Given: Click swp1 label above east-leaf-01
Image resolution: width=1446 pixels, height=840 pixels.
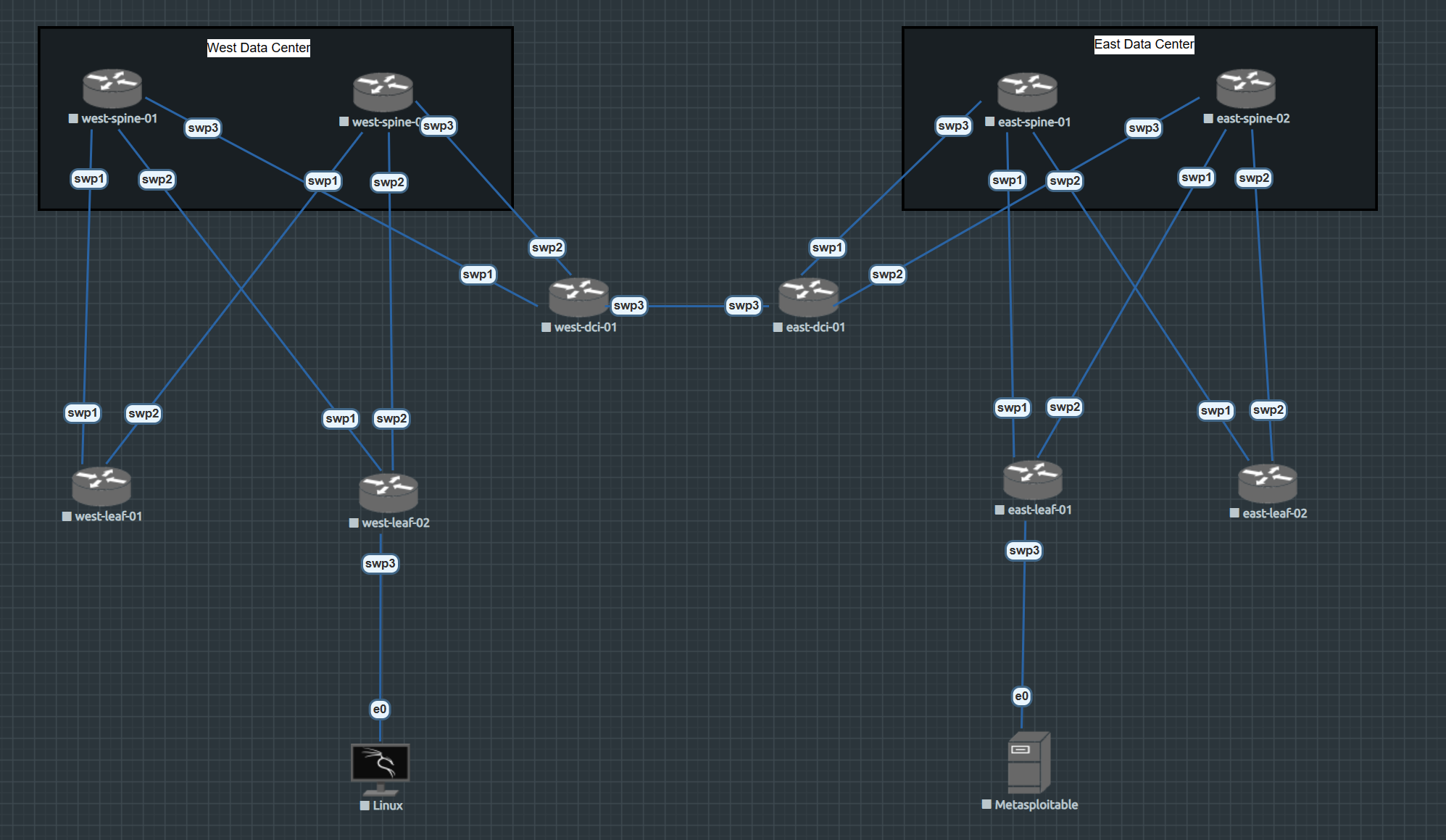Looking at the screenshot, I should click(x=1013, y=407).
